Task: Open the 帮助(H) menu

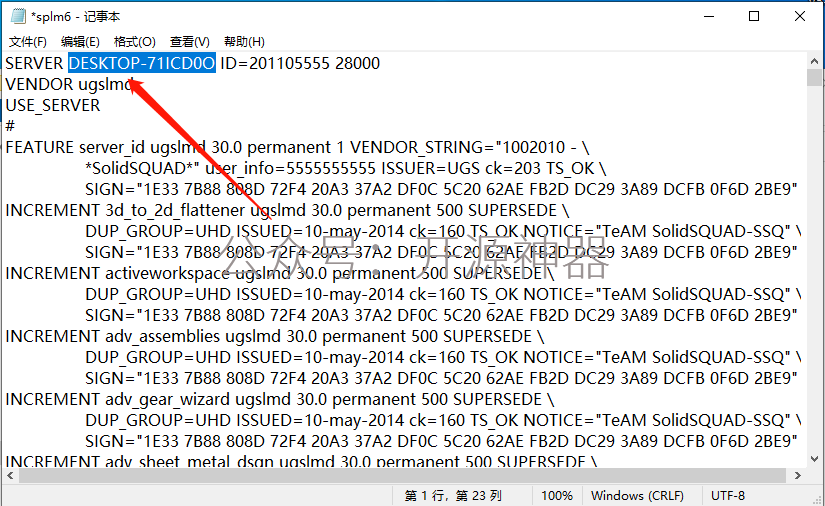Action: click(244, 42)
